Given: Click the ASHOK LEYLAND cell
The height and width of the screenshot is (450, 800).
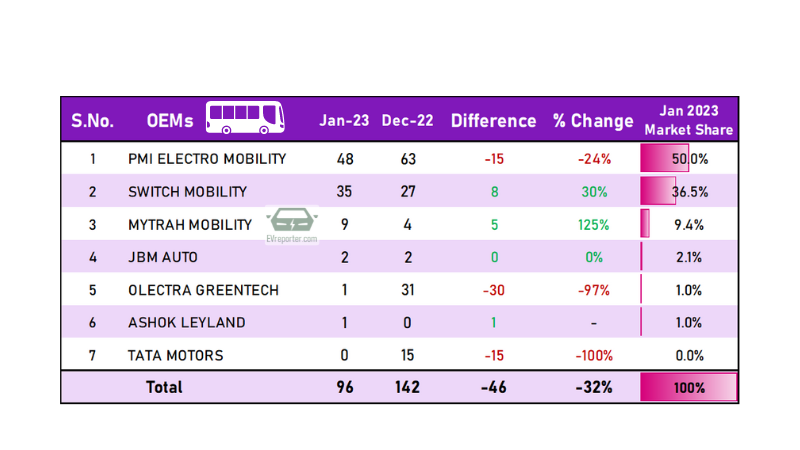Looking at the screenshot, I should point(187,323).
